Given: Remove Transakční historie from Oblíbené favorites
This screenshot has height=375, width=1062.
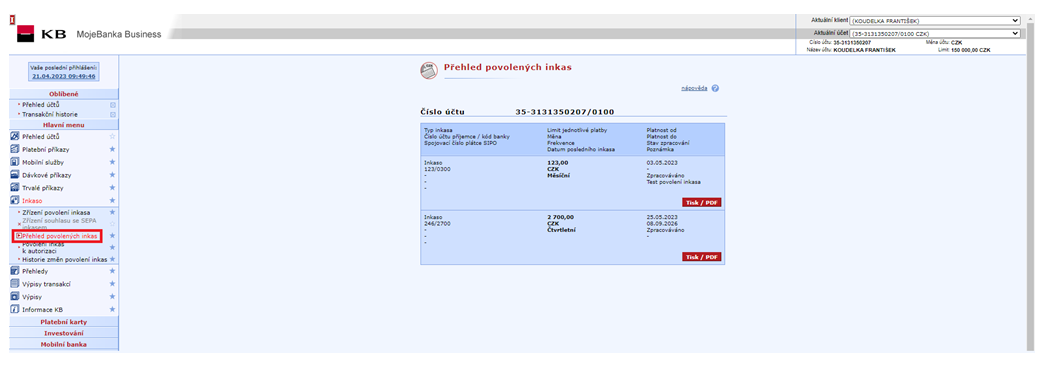Looking at the screenshot, I should pyautogui.click(x=113, y=114).
